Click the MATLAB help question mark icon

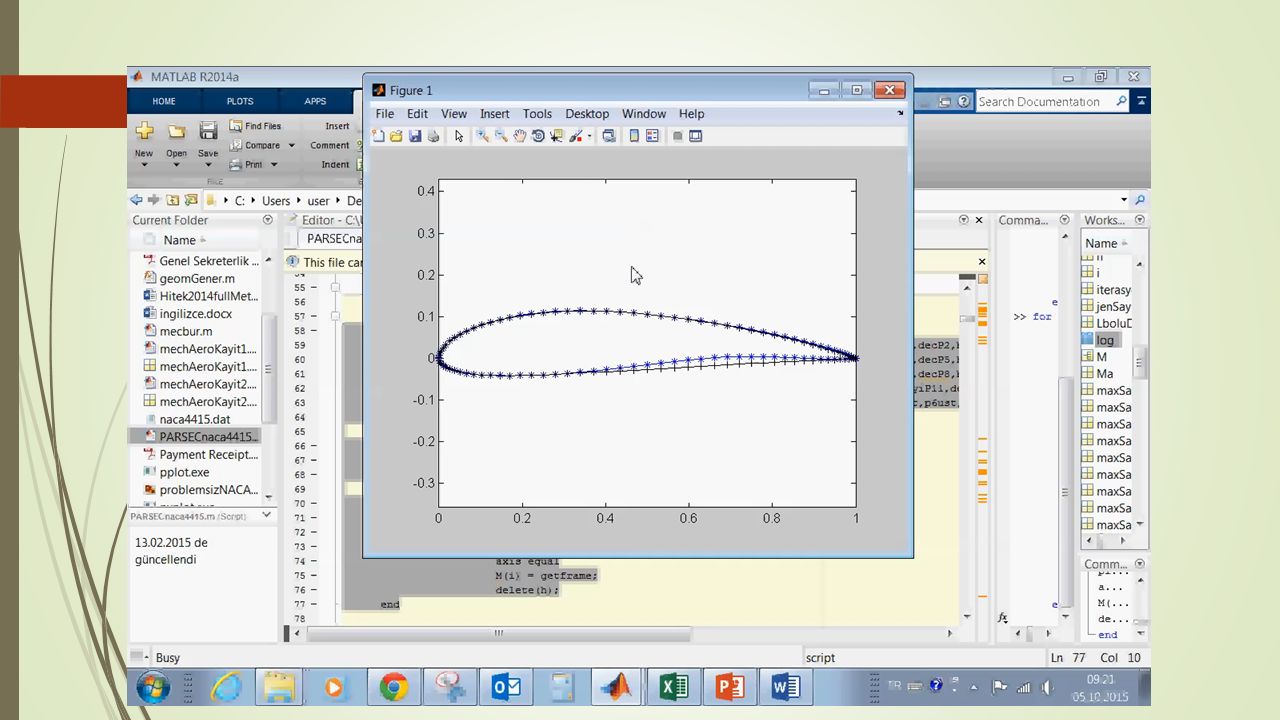(963, 101)
